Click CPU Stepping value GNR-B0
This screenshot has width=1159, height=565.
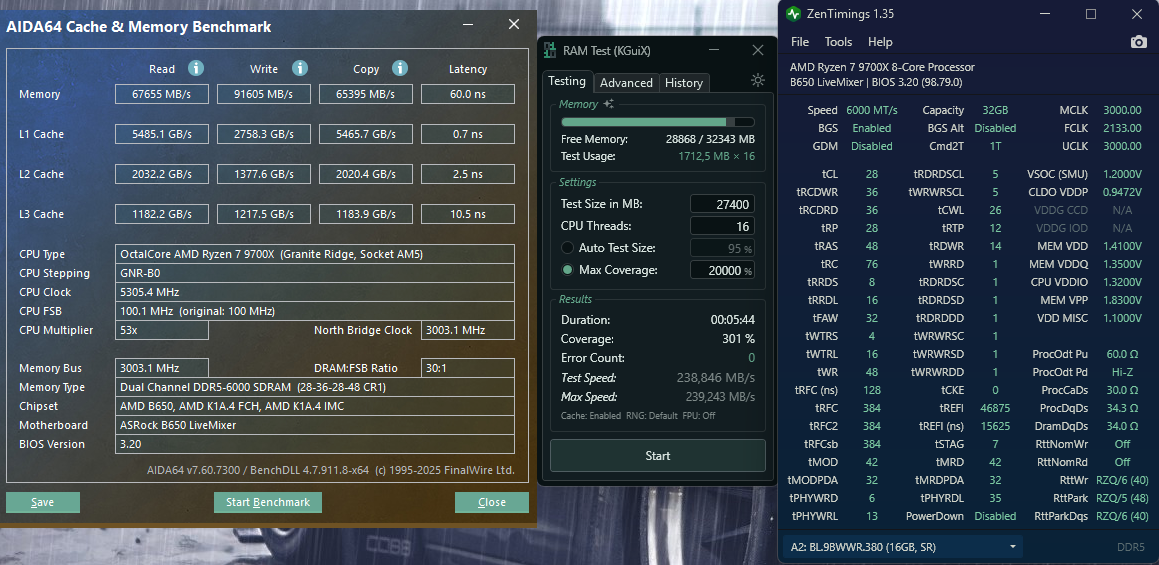coord(315,273)
